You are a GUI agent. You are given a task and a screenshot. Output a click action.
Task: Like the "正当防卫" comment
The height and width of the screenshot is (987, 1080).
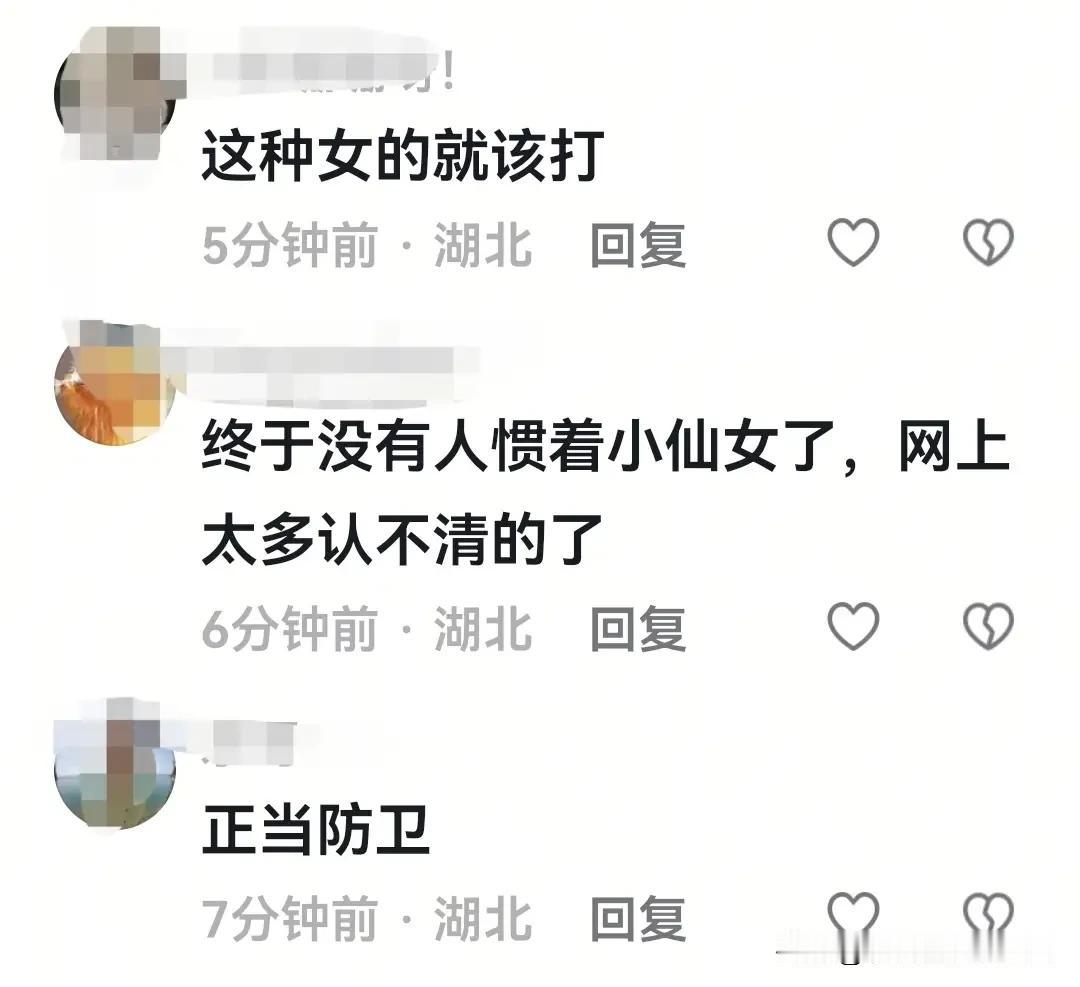click(x=853, y=916)
